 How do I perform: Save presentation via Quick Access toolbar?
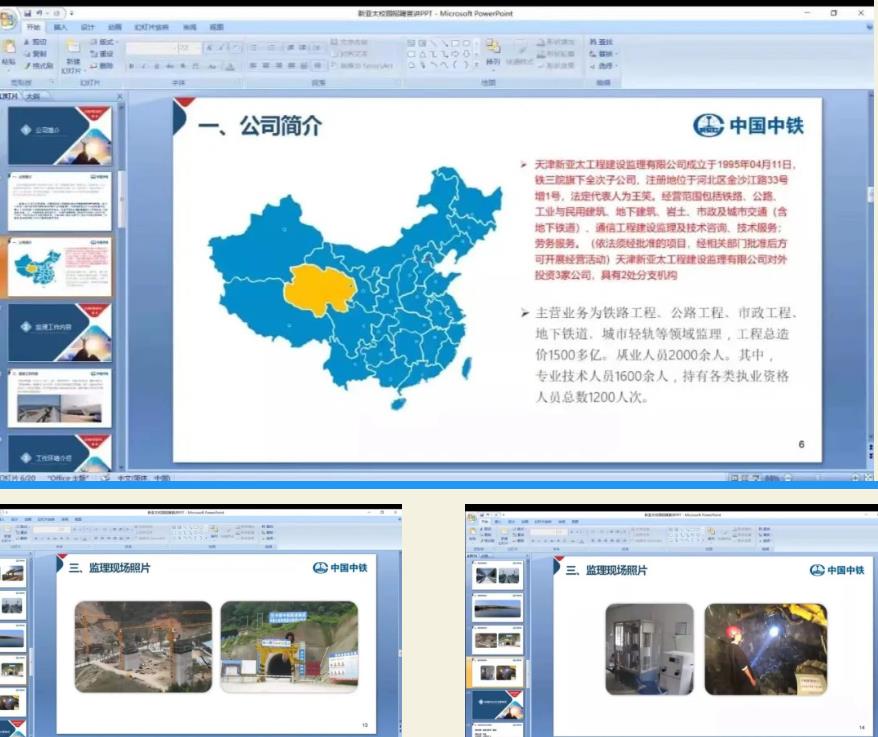pos(27,13)
